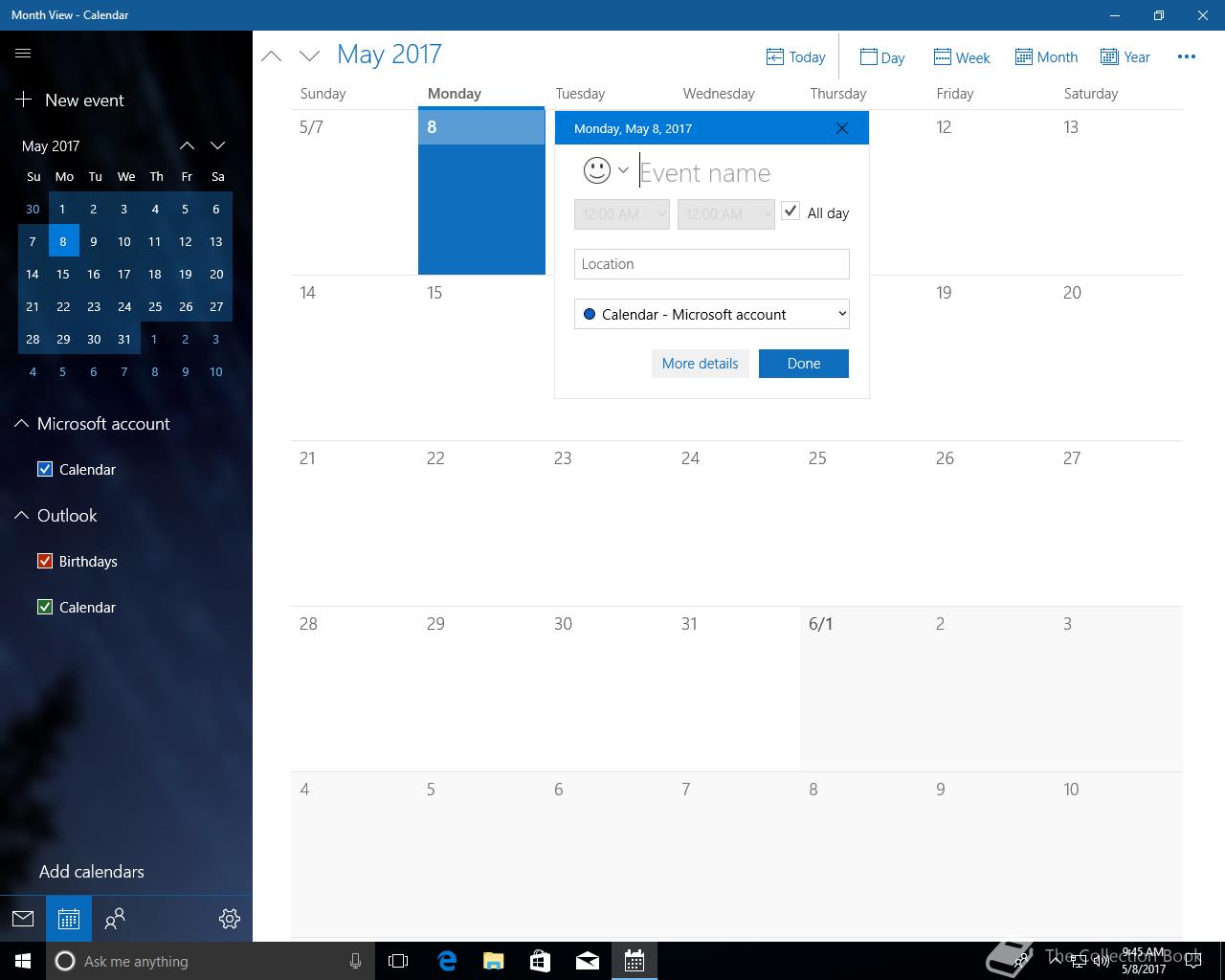Screen dimensions: 1225x980
Task: Open Windows Start menu
Action: pyautogui.click(x=23, y=961)
